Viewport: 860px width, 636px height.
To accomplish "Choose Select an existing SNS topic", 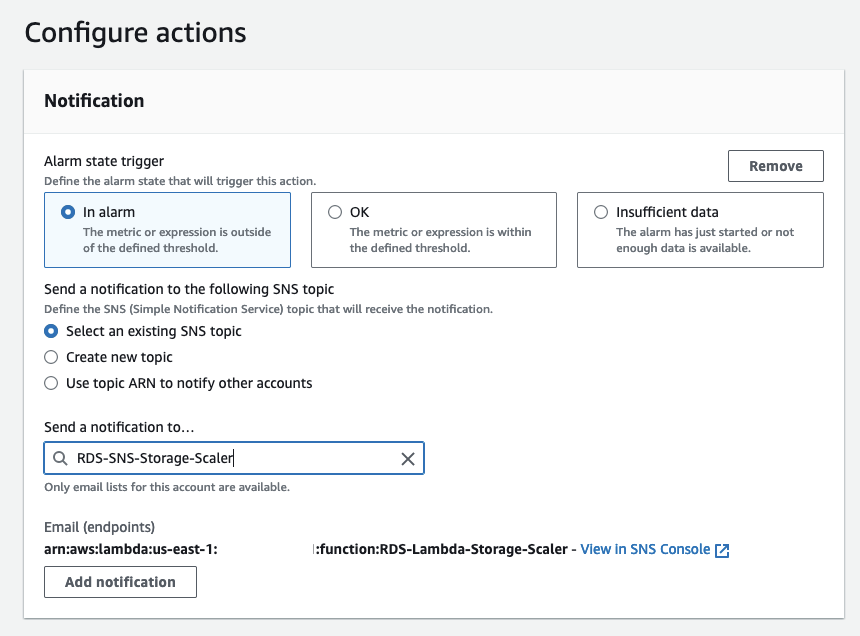I will pos(52,331).
